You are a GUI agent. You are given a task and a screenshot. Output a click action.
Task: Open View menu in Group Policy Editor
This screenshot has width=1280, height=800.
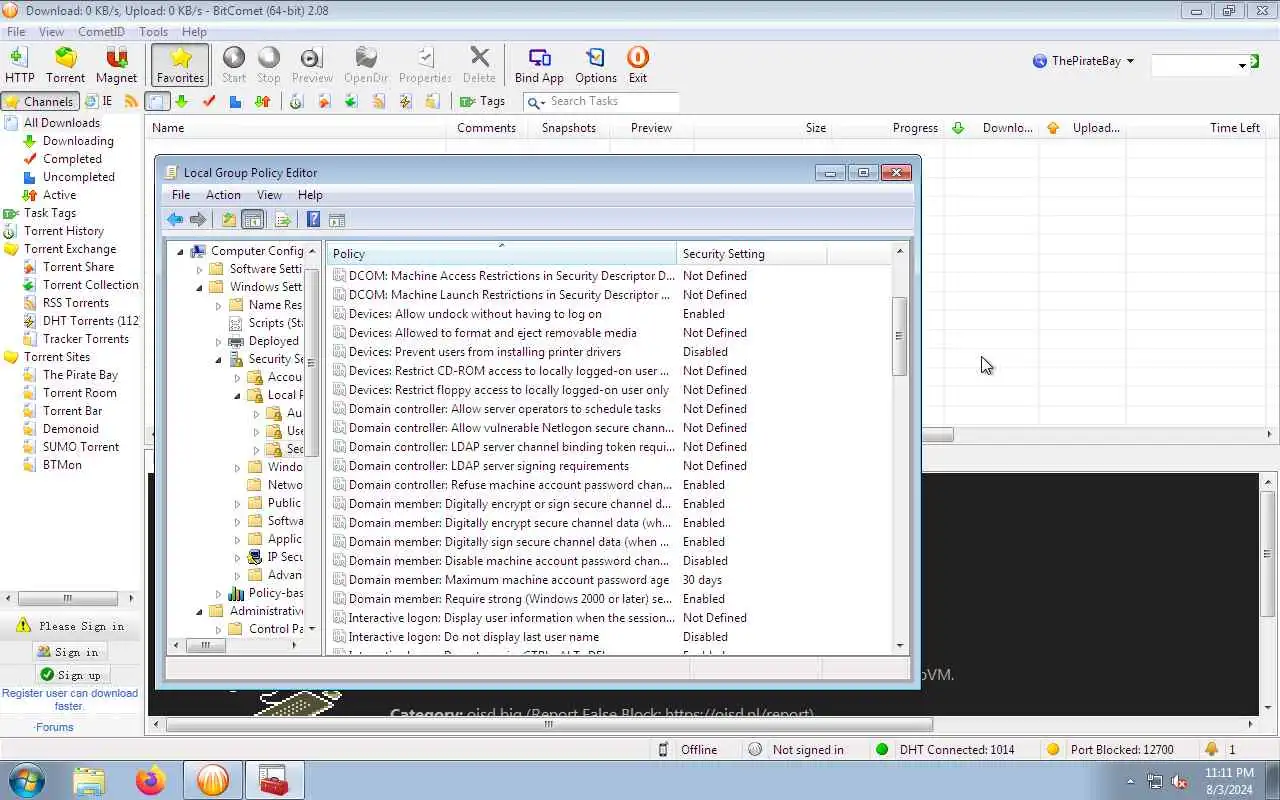269,195
